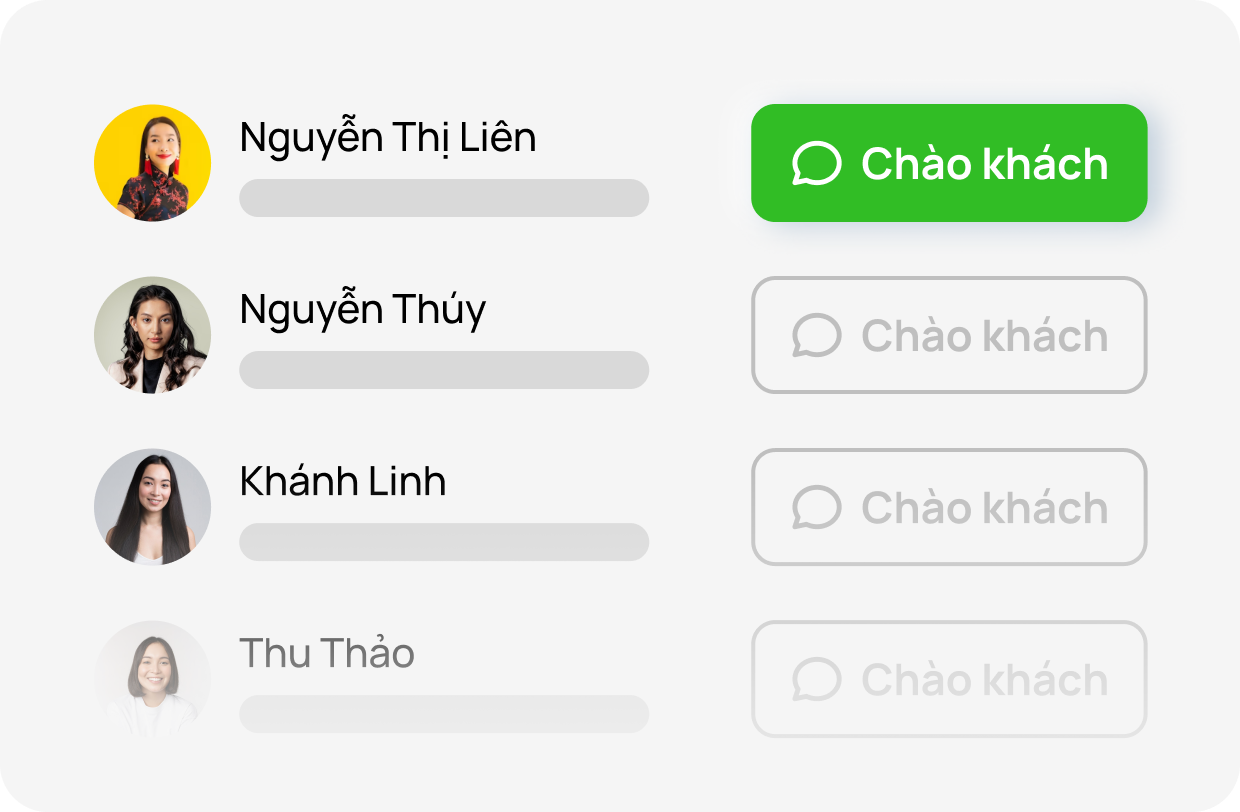
Task: Open Nguyễn Thị Liên's profile photo
Action: point(152,163)
